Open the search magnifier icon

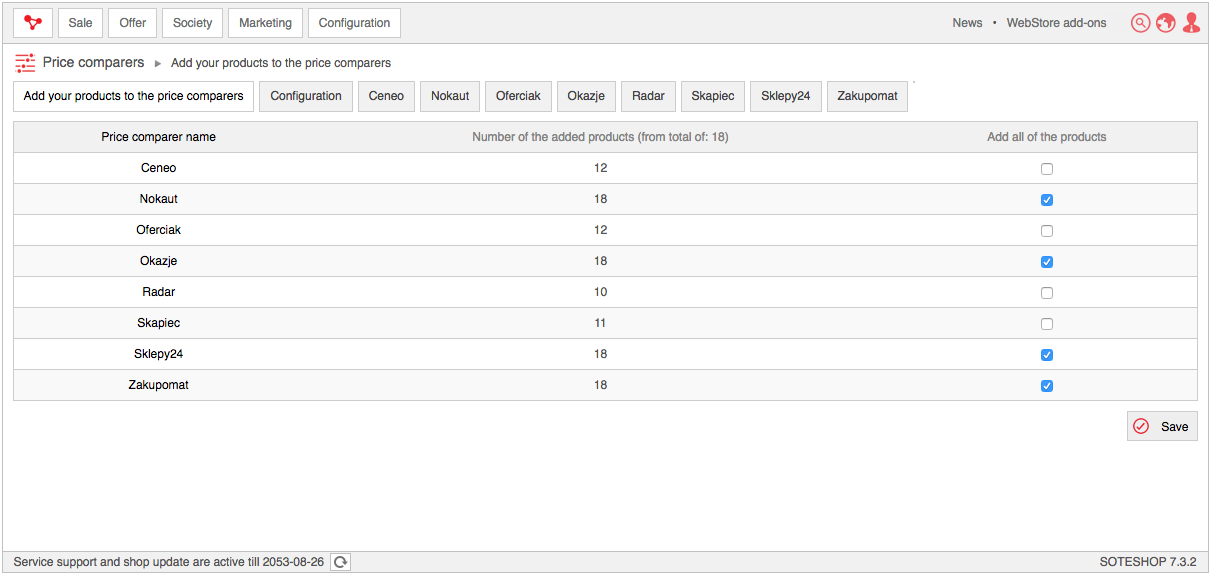point(1140,23)
